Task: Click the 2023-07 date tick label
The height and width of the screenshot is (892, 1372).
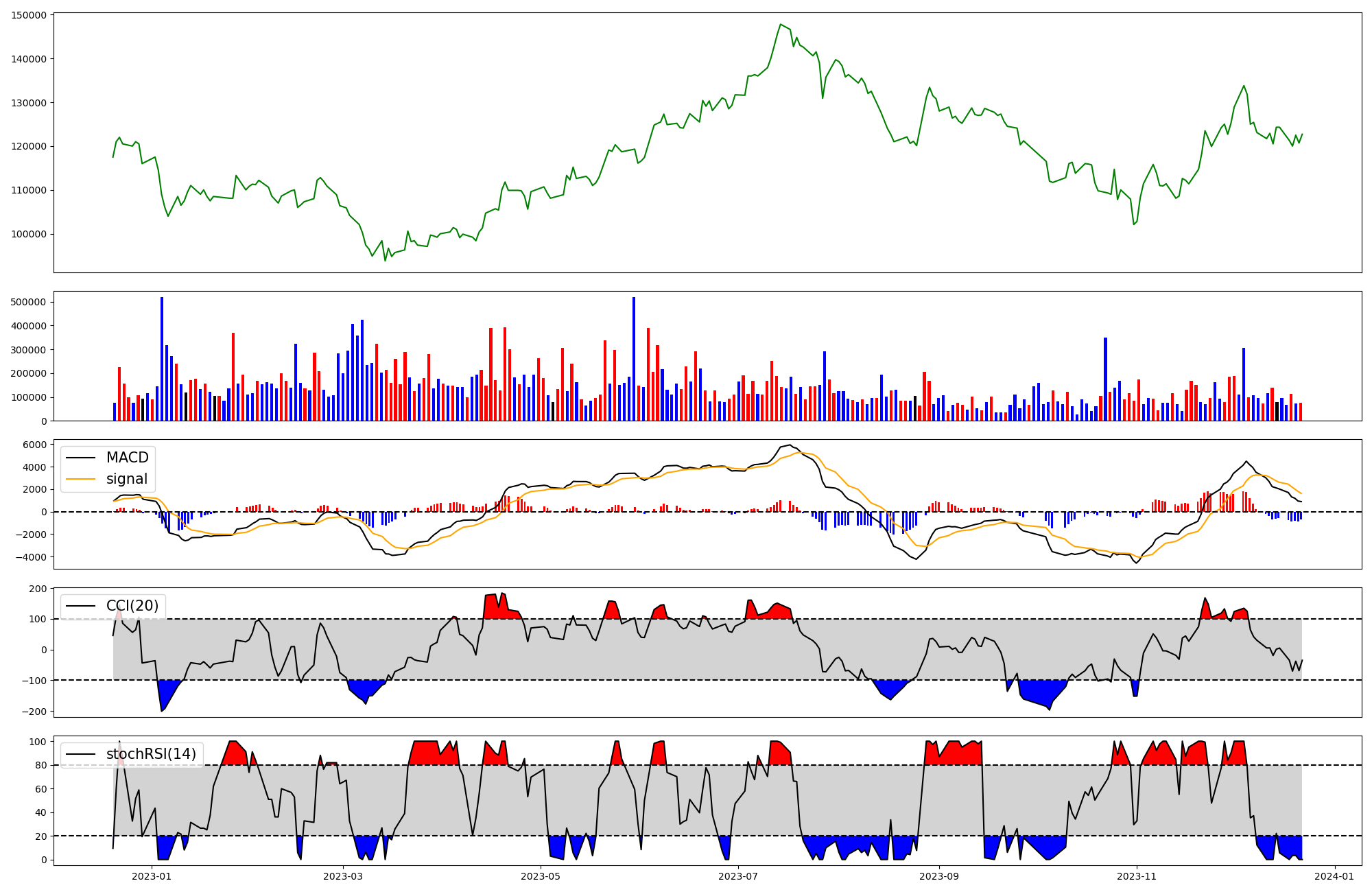Action: 738,876
